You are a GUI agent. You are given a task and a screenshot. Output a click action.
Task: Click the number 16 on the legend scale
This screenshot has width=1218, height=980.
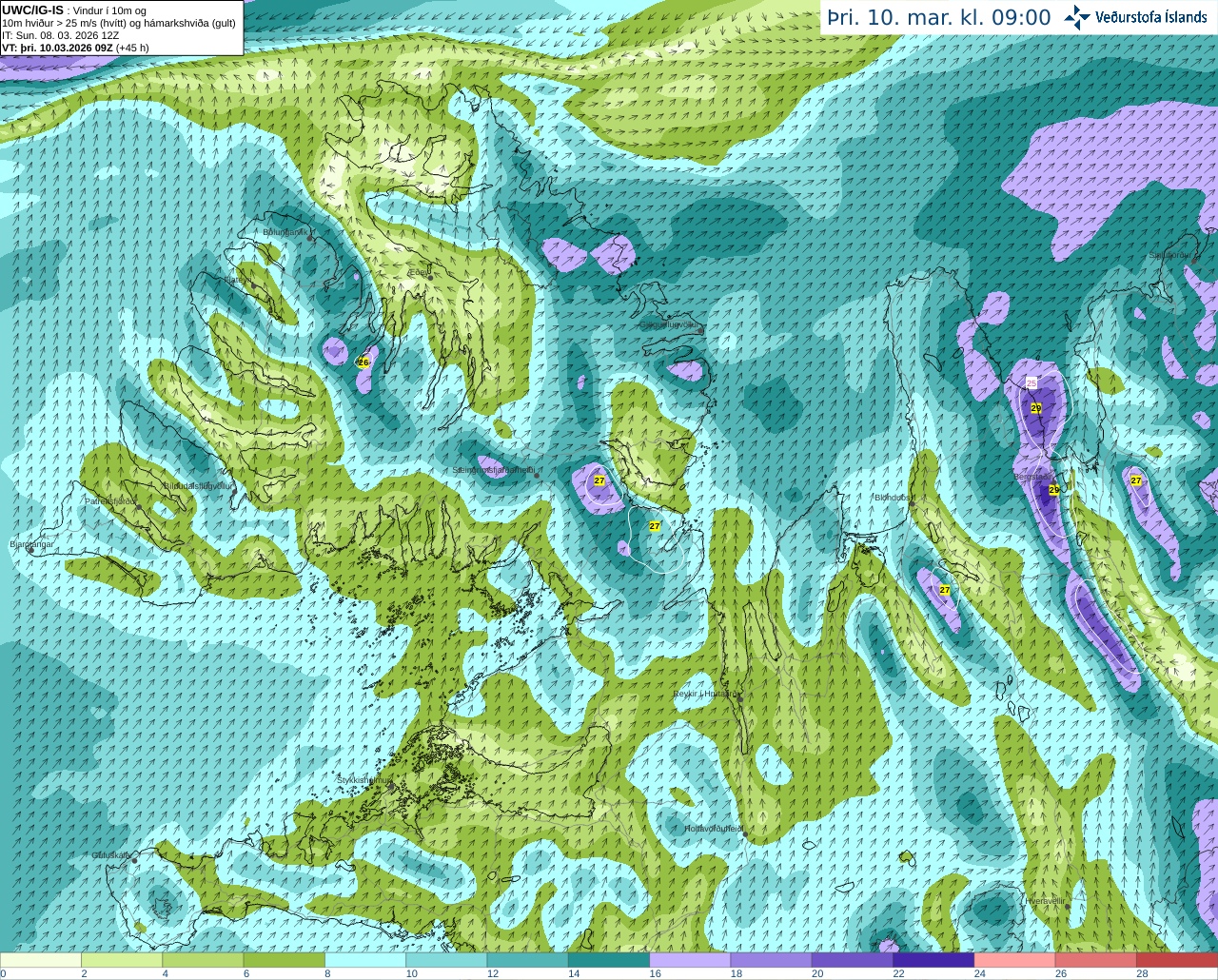(655, 973)
